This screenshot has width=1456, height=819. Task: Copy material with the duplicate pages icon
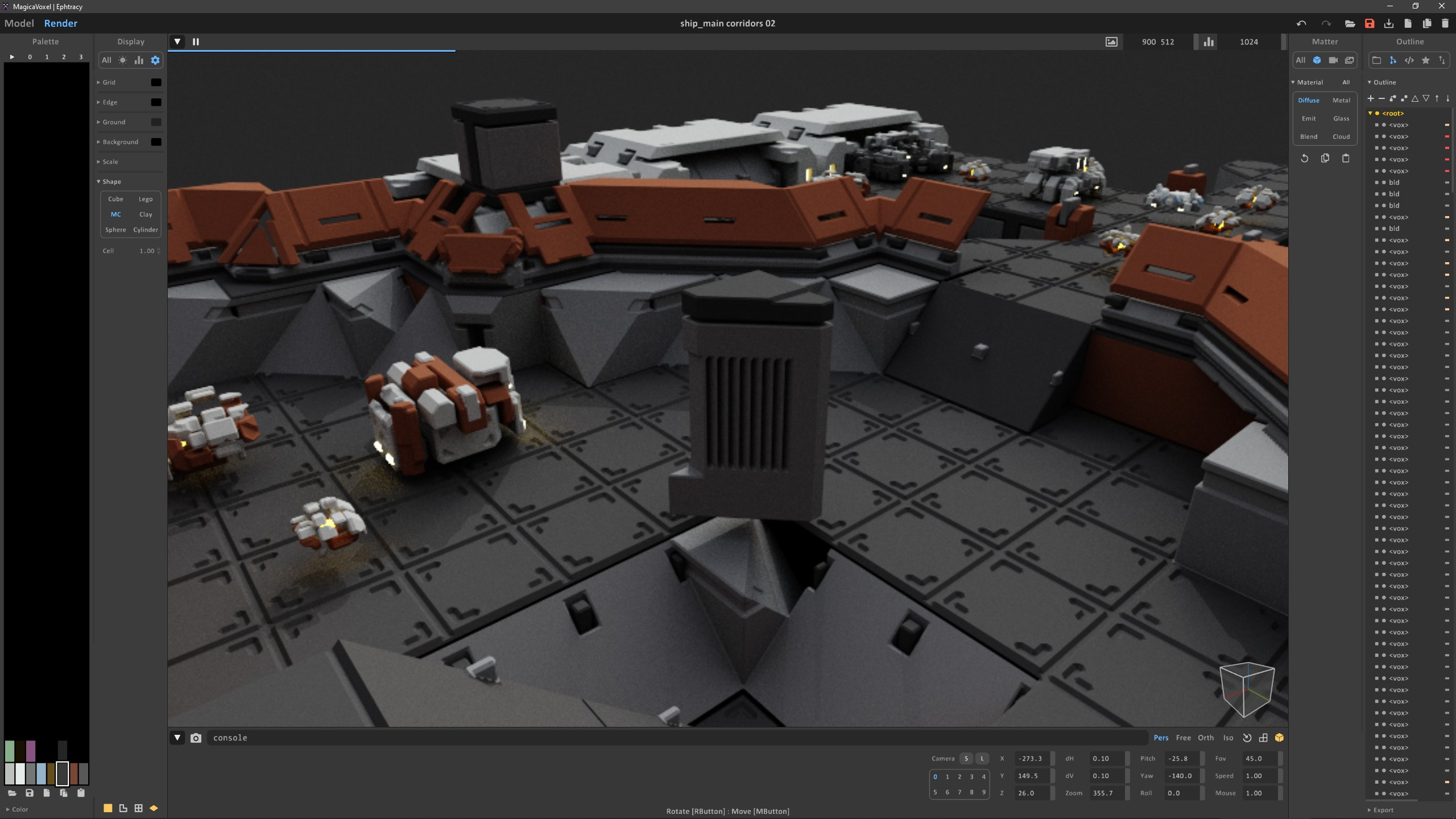click(1325, 158)
